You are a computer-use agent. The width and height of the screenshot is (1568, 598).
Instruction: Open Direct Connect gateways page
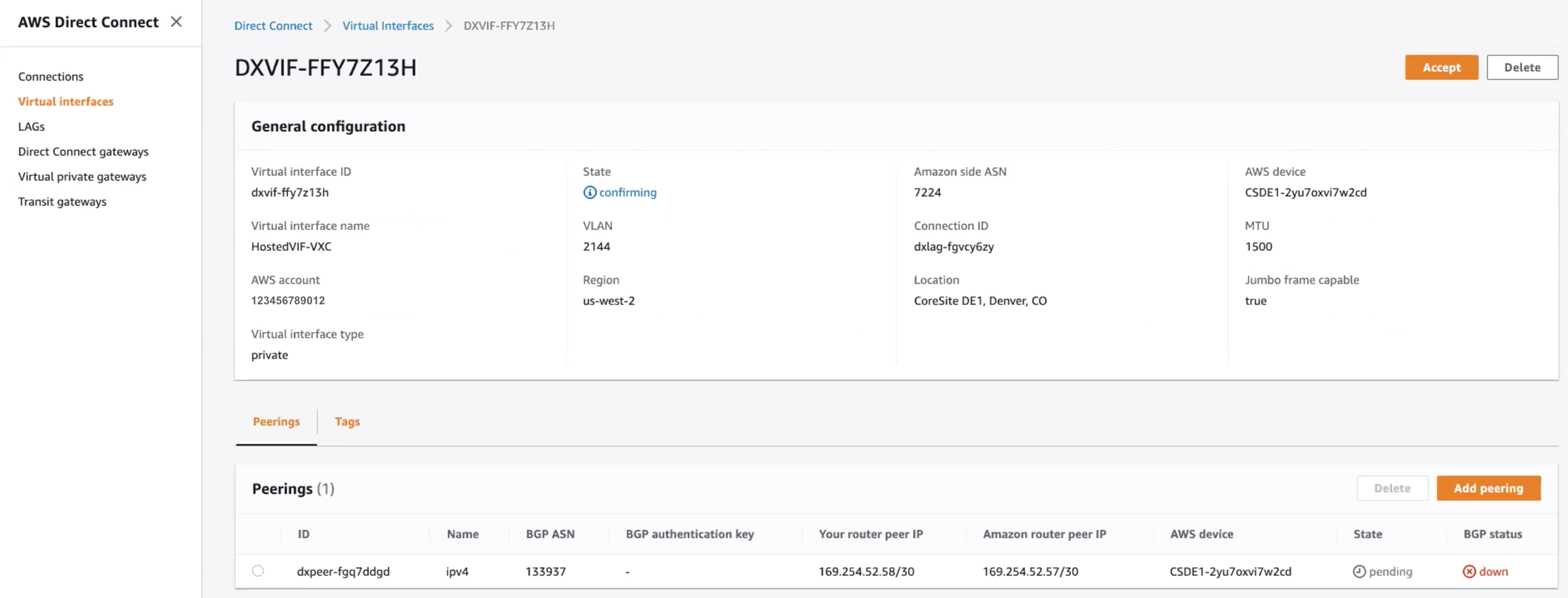coord(83,151)
